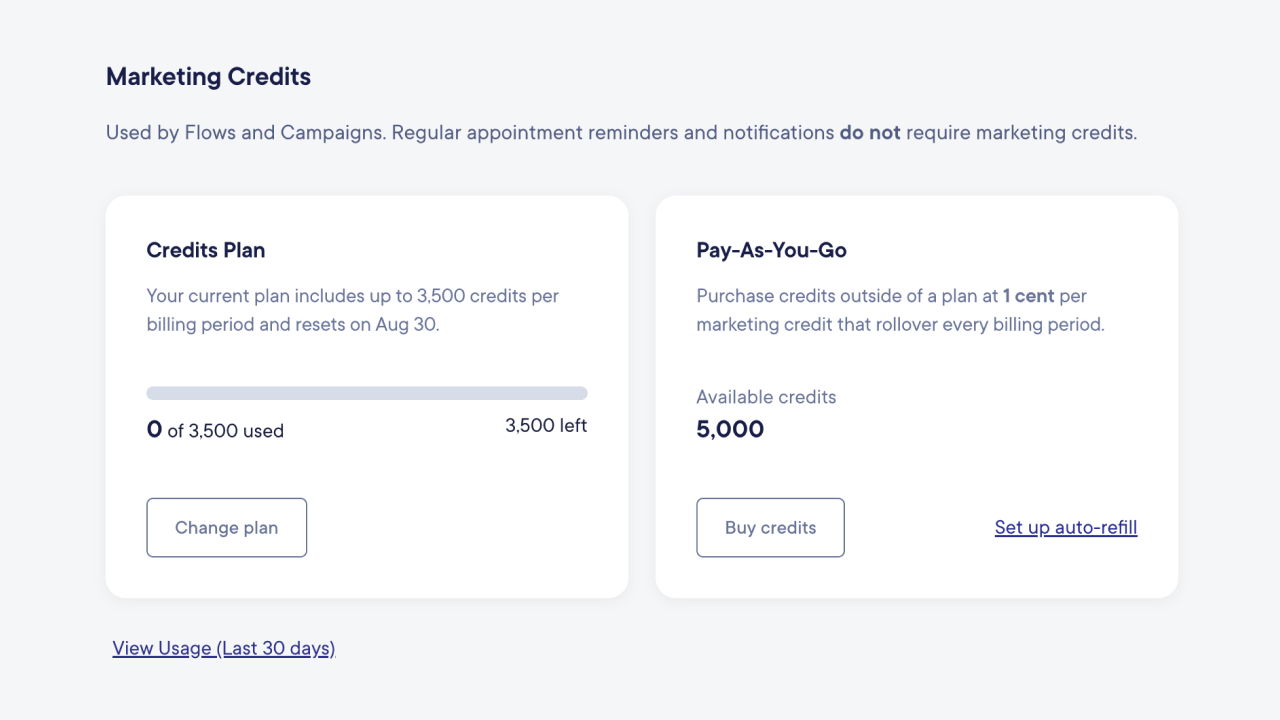
Task: Click "rollover every billing period" text
Action: point(988,325)
